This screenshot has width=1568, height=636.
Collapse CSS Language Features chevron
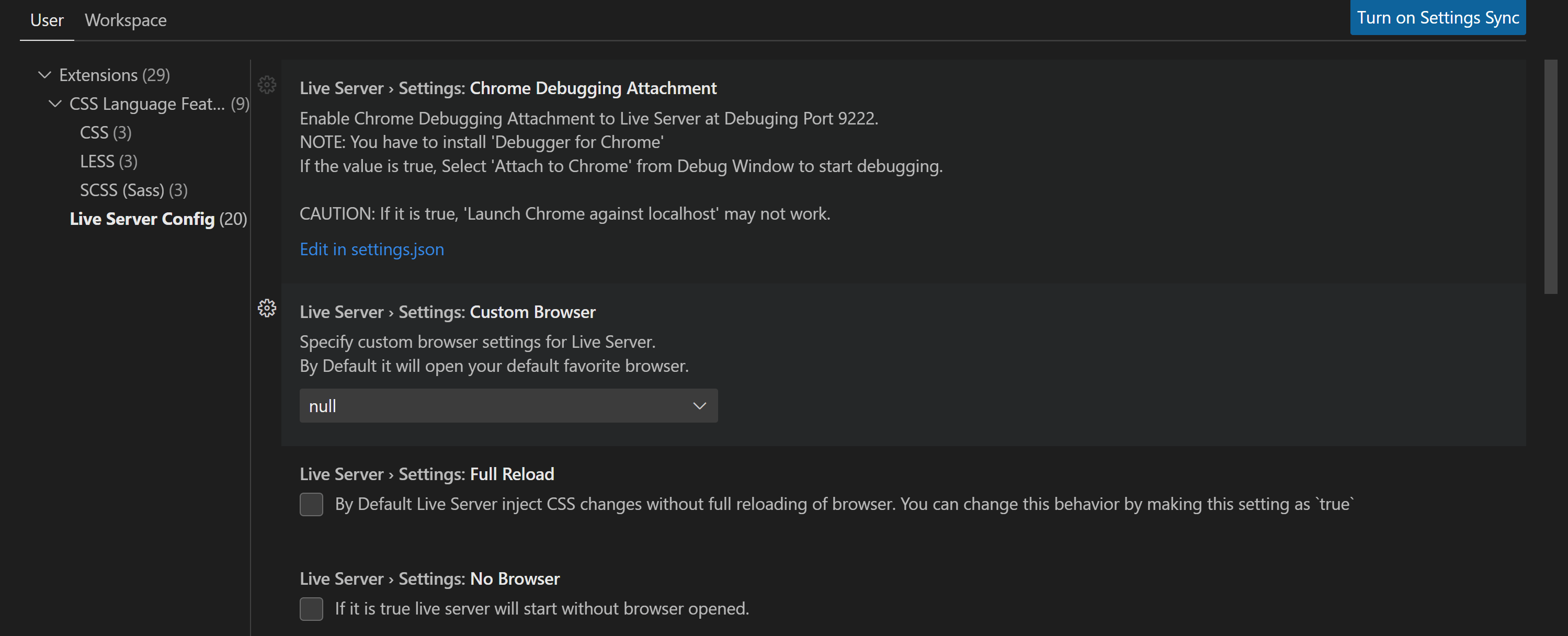pos(55,104)
